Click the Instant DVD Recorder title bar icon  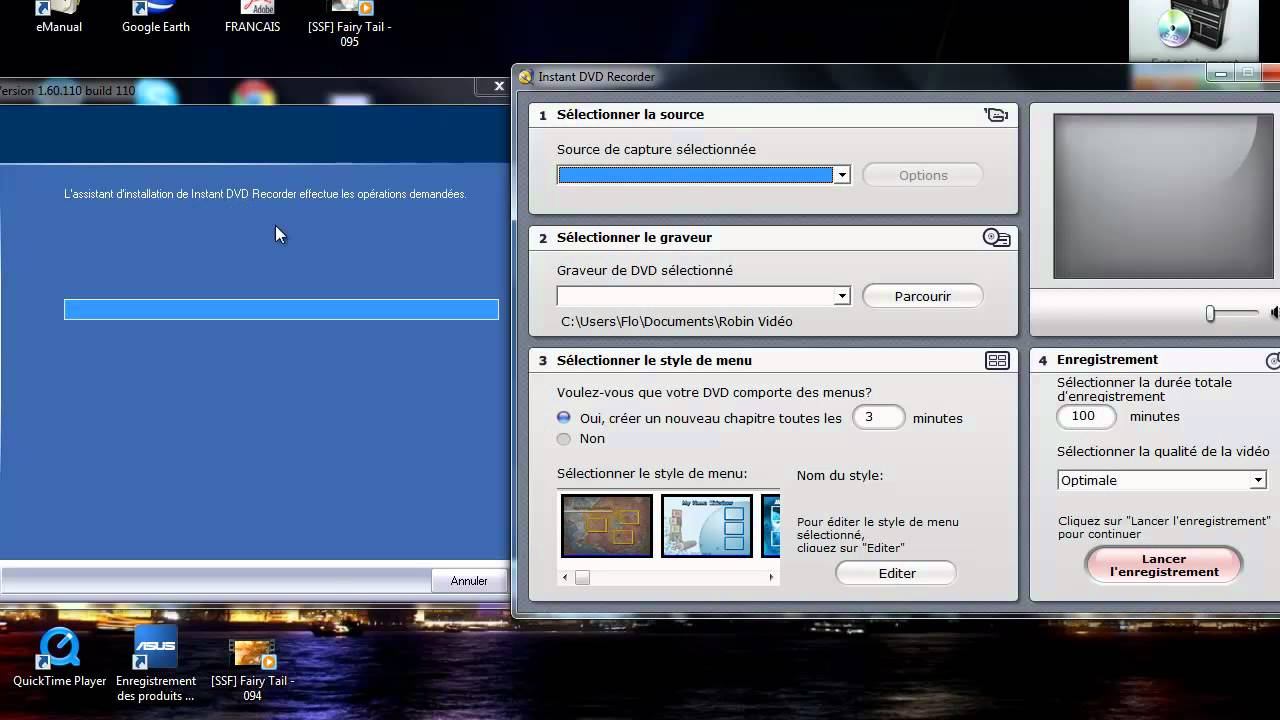[526, 77]
